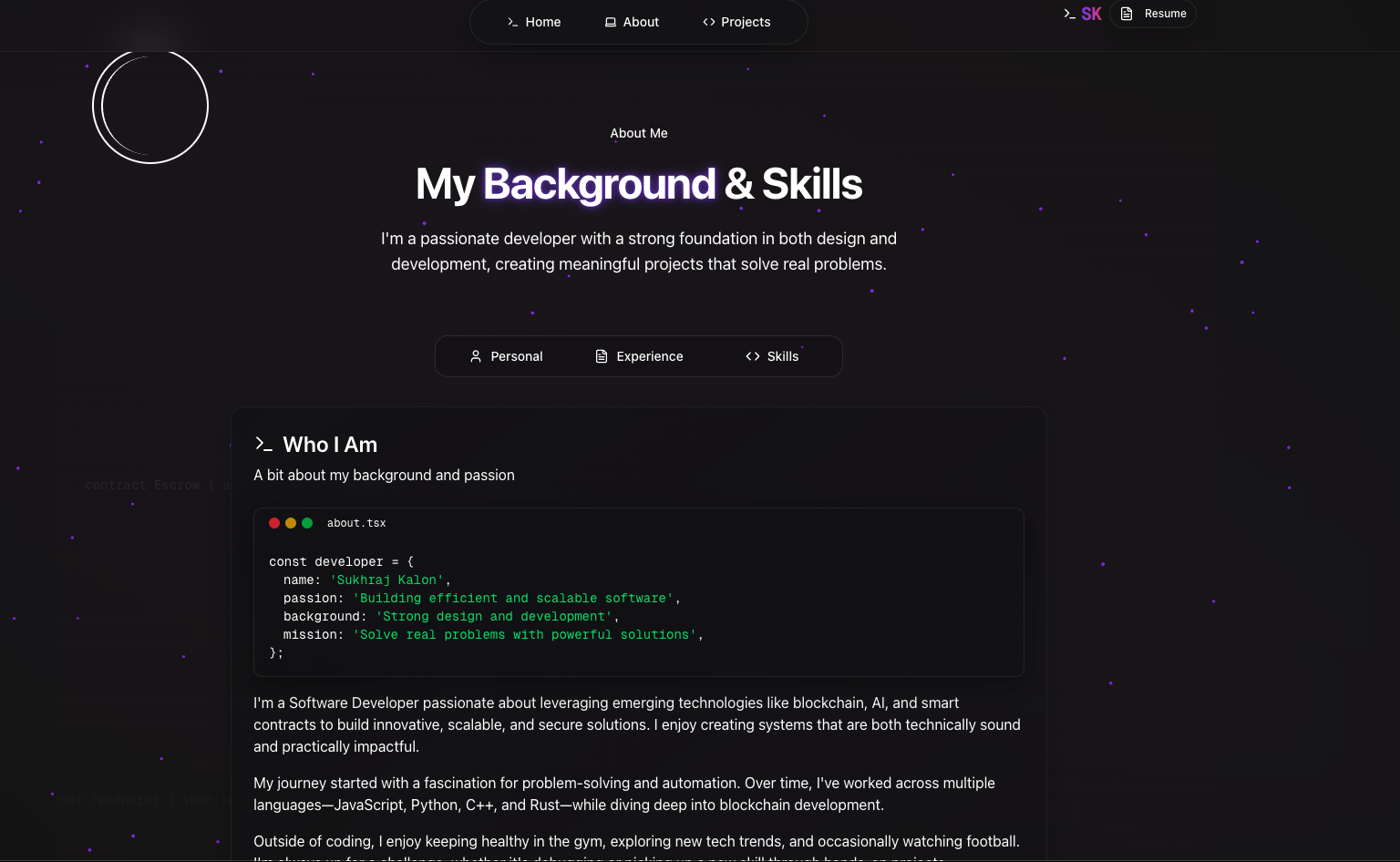Click the user icon in Personal tab
Screen dimensions: 1400x862
click(476, 356)
